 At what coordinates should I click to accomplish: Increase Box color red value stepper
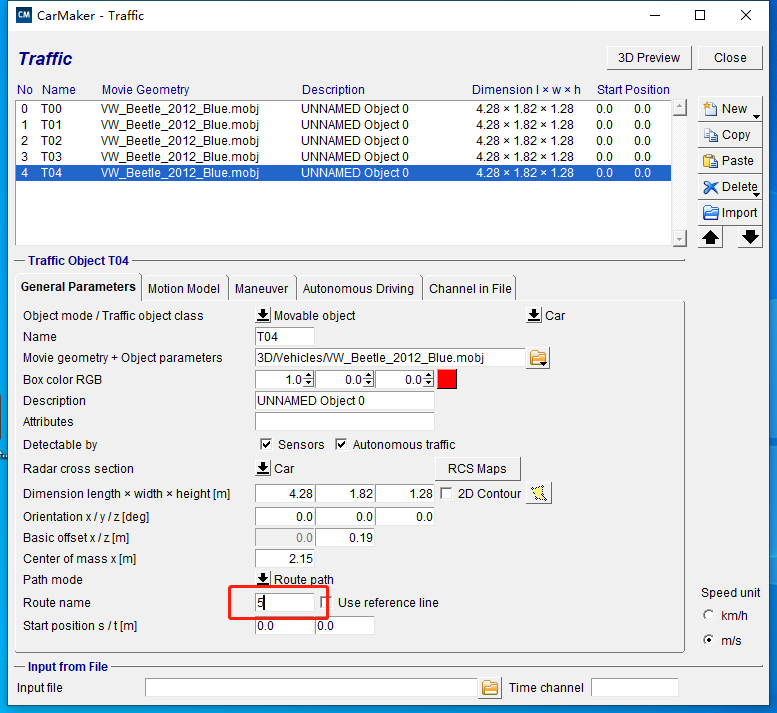tap(309, 376)
